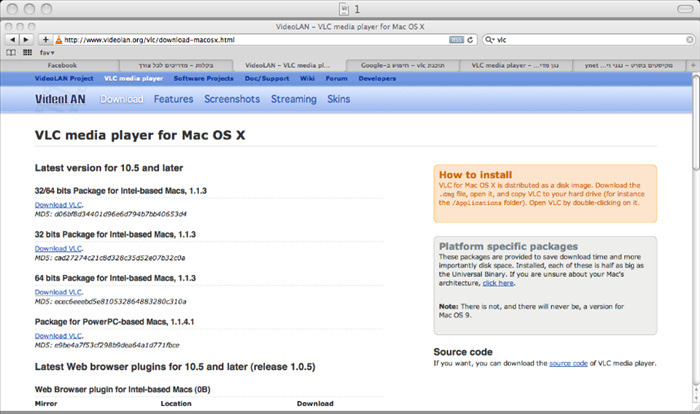Add a new tab with the tab bar plus

click(693, 65)
